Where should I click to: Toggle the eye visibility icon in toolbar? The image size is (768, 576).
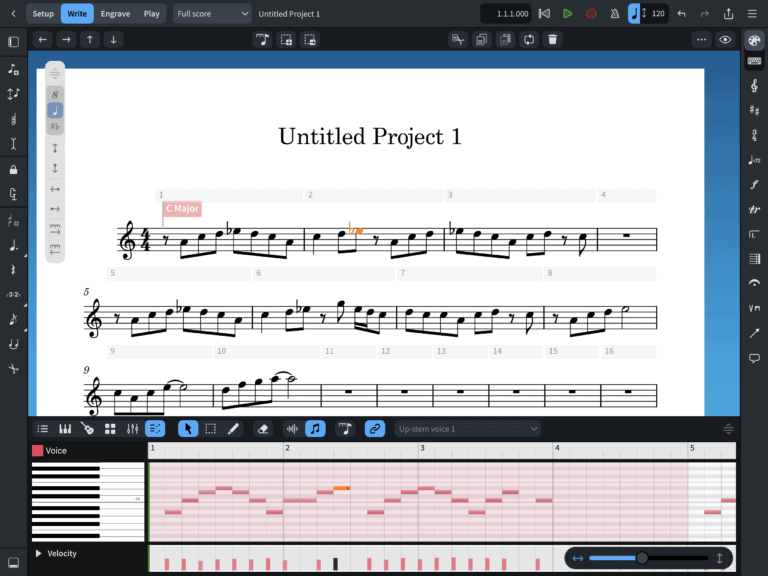pyautogui.click(x=725, y=40)
